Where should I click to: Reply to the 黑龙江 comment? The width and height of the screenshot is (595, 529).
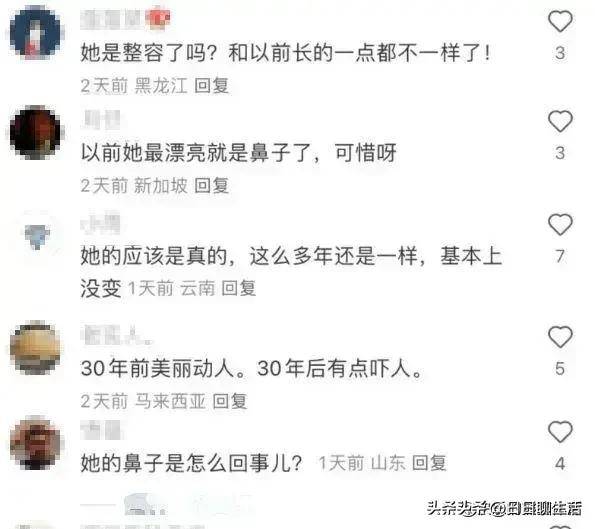(x=211, y=85)
